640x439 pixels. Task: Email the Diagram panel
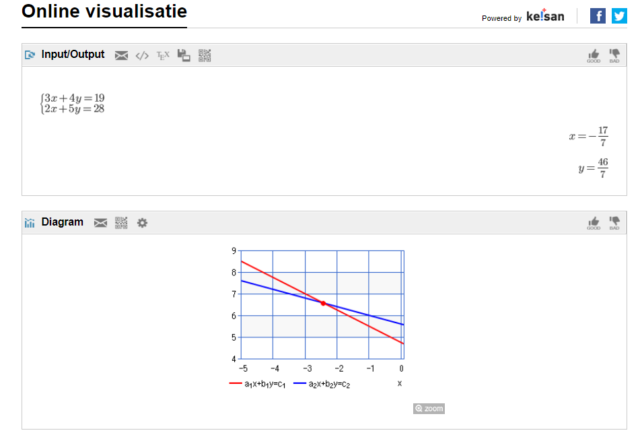click(x=100, y=222)
